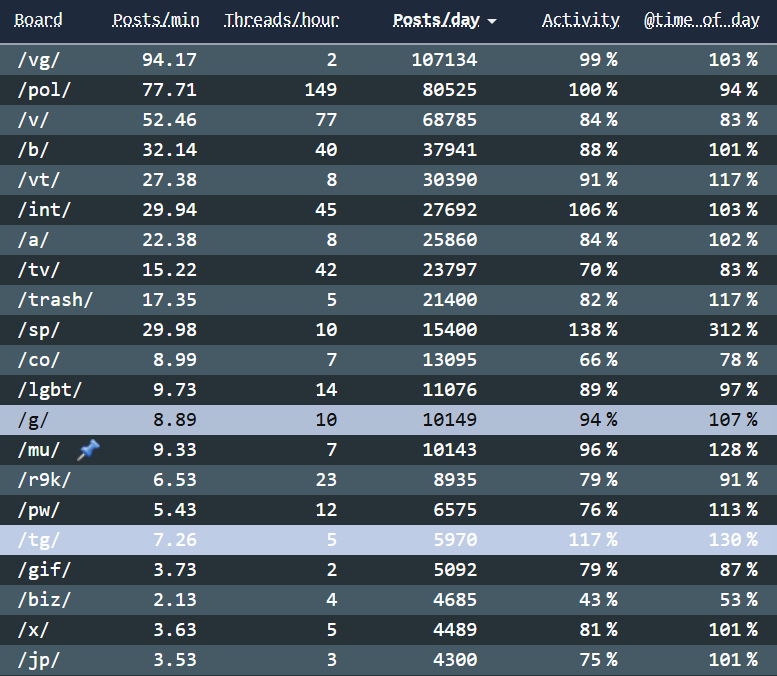Sort by @time_of_day column header

point(701,20)
